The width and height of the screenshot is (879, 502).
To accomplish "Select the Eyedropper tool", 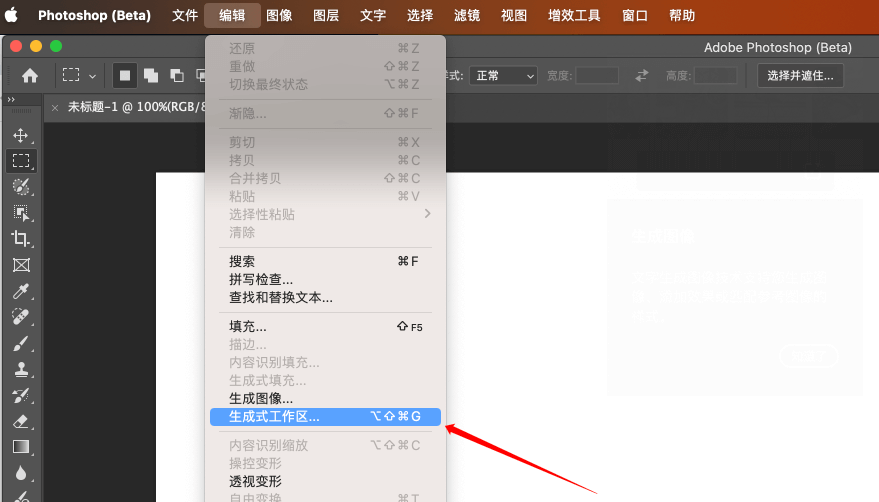I will (x=21, y=291).
